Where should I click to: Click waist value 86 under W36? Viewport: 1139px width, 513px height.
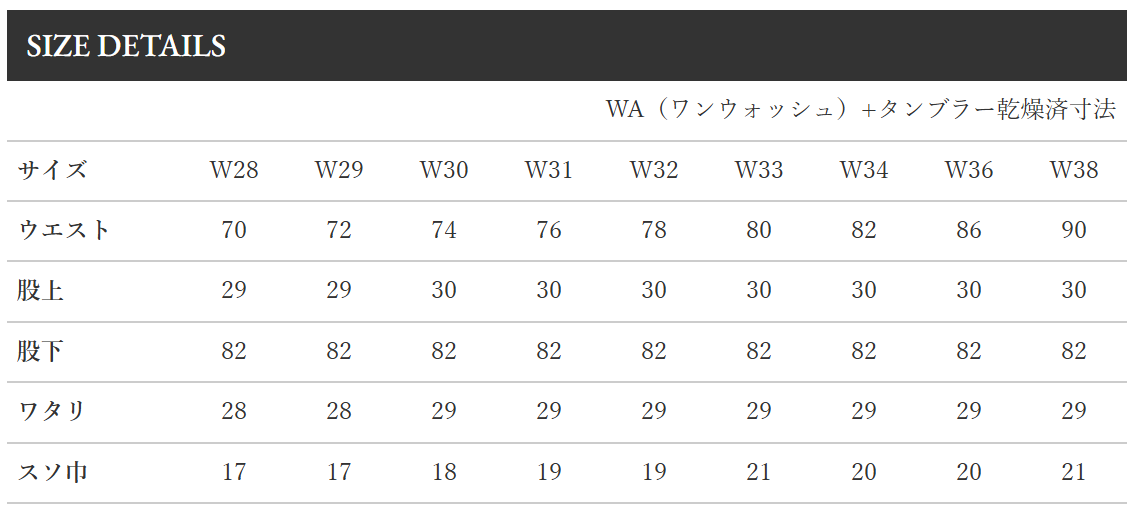coord(969,230)
